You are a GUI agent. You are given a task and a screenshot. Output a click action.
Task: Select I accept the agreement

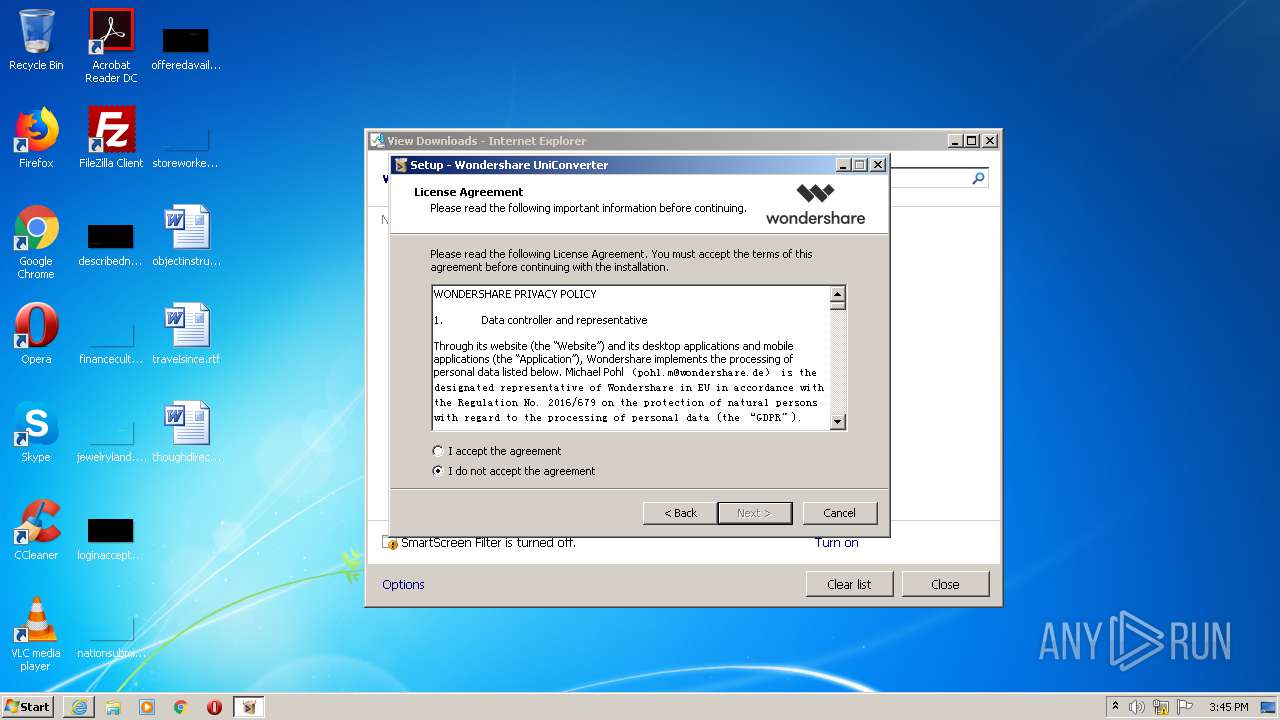(497, 451)
